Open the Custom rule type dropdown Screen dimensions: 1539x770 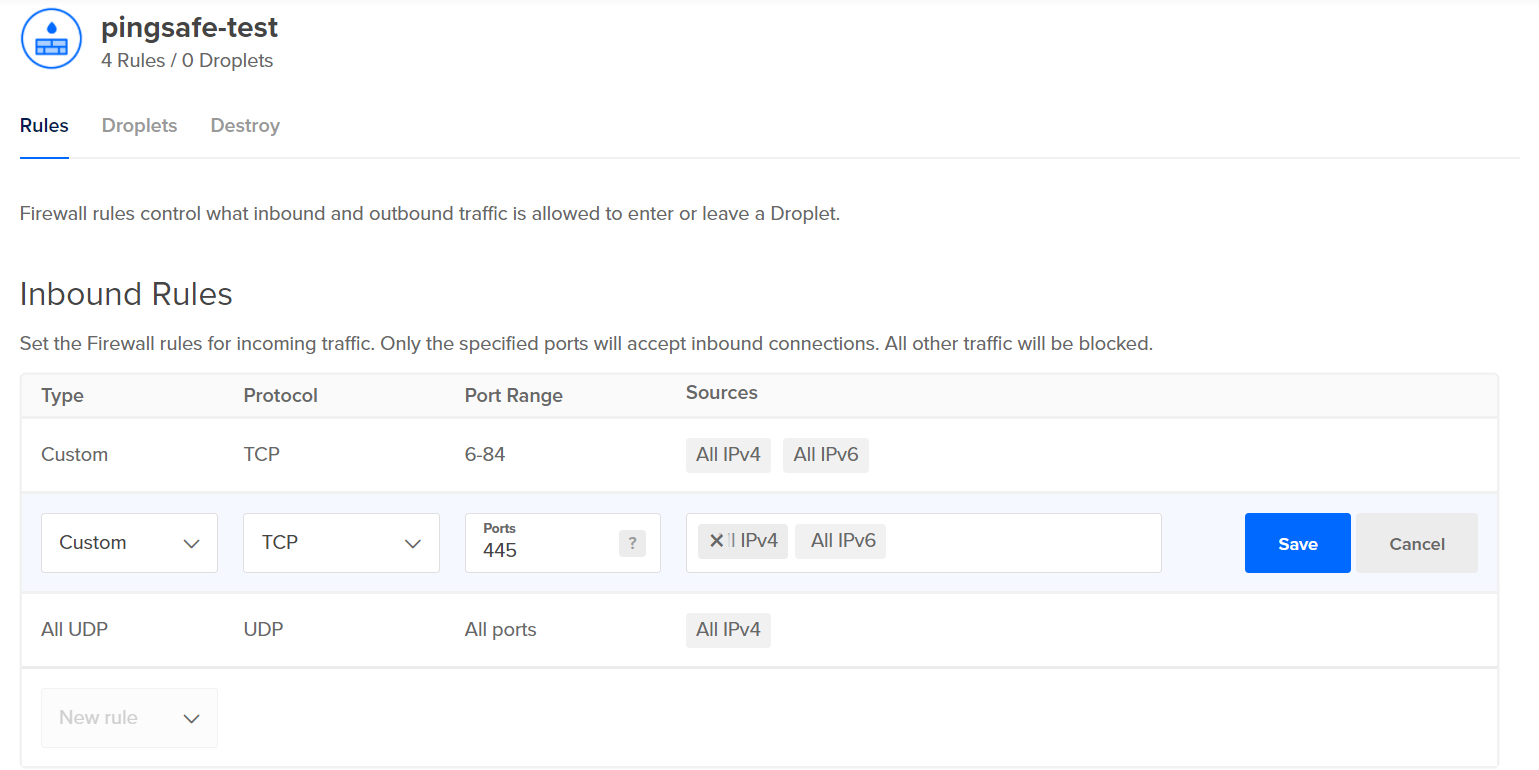coord(129,543)
